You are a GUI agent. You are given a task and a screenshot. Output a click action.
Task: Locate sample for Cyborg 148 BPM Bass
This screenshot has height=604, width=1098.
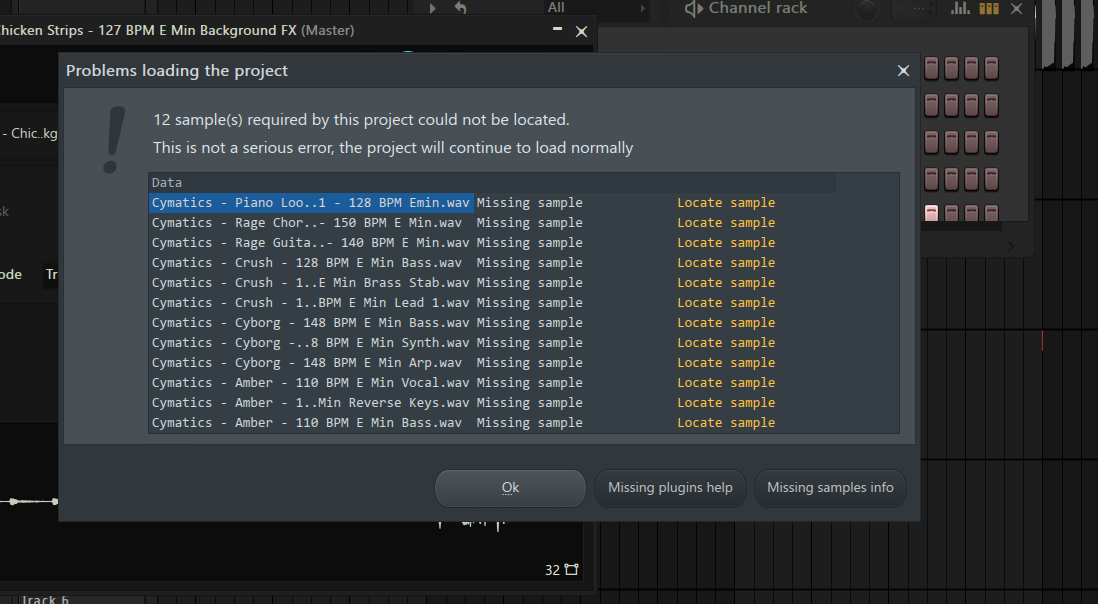(726, 323)
